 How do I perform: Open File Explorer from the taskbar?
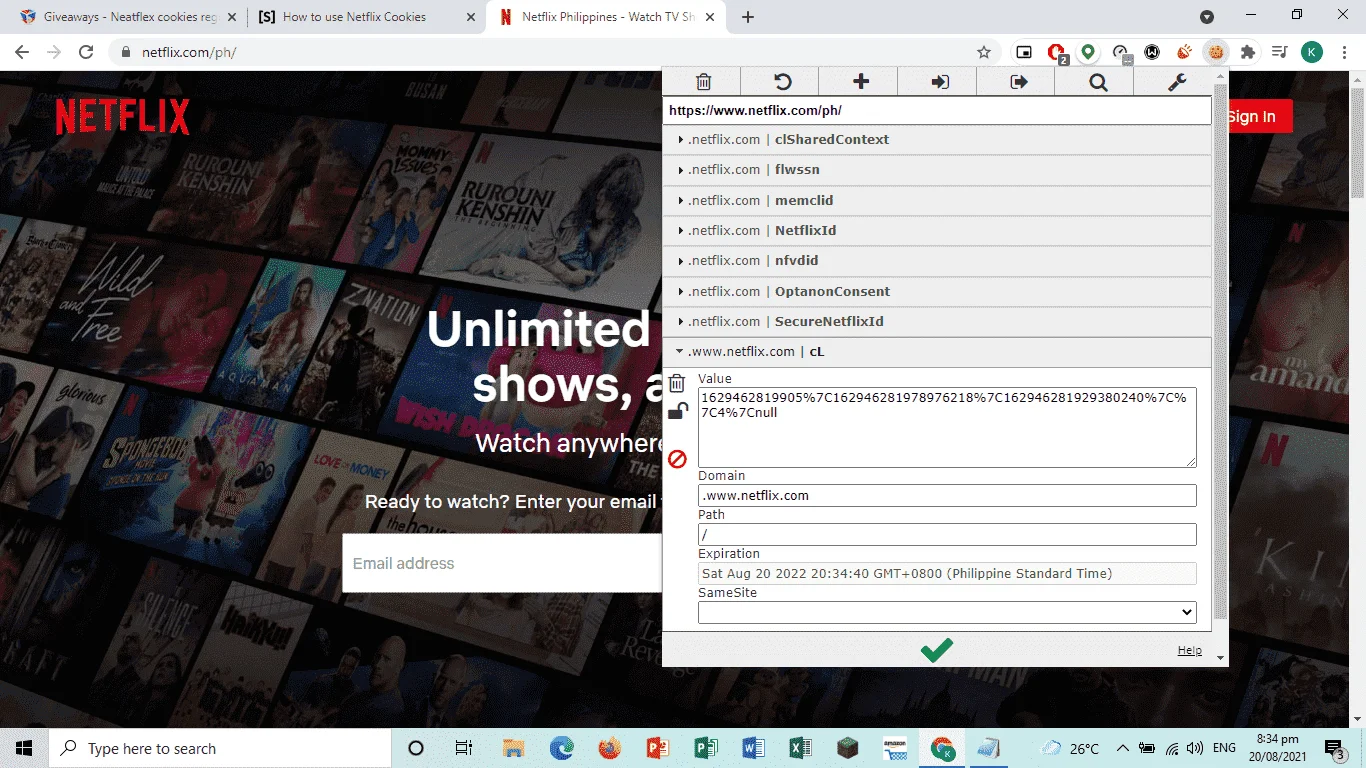pyautogui.click(x=513, y=748)
